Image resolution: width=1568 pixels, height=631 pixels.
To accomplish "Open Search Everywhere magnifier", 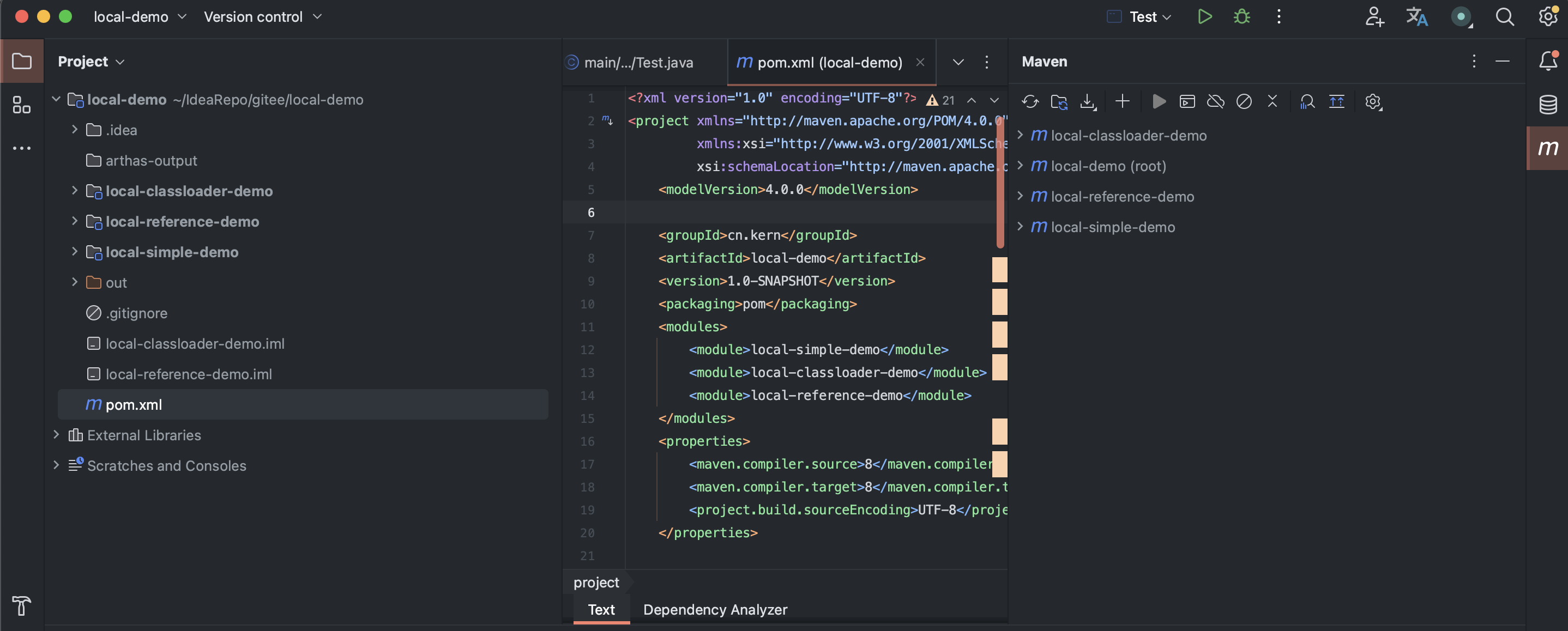I will pyautogui.click(x=1505, y=16).
